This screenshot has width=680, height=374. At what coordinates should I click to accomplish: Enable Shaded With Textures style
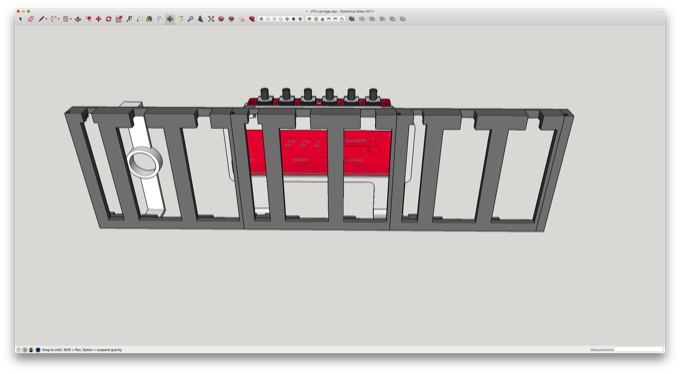click(294, 19)
